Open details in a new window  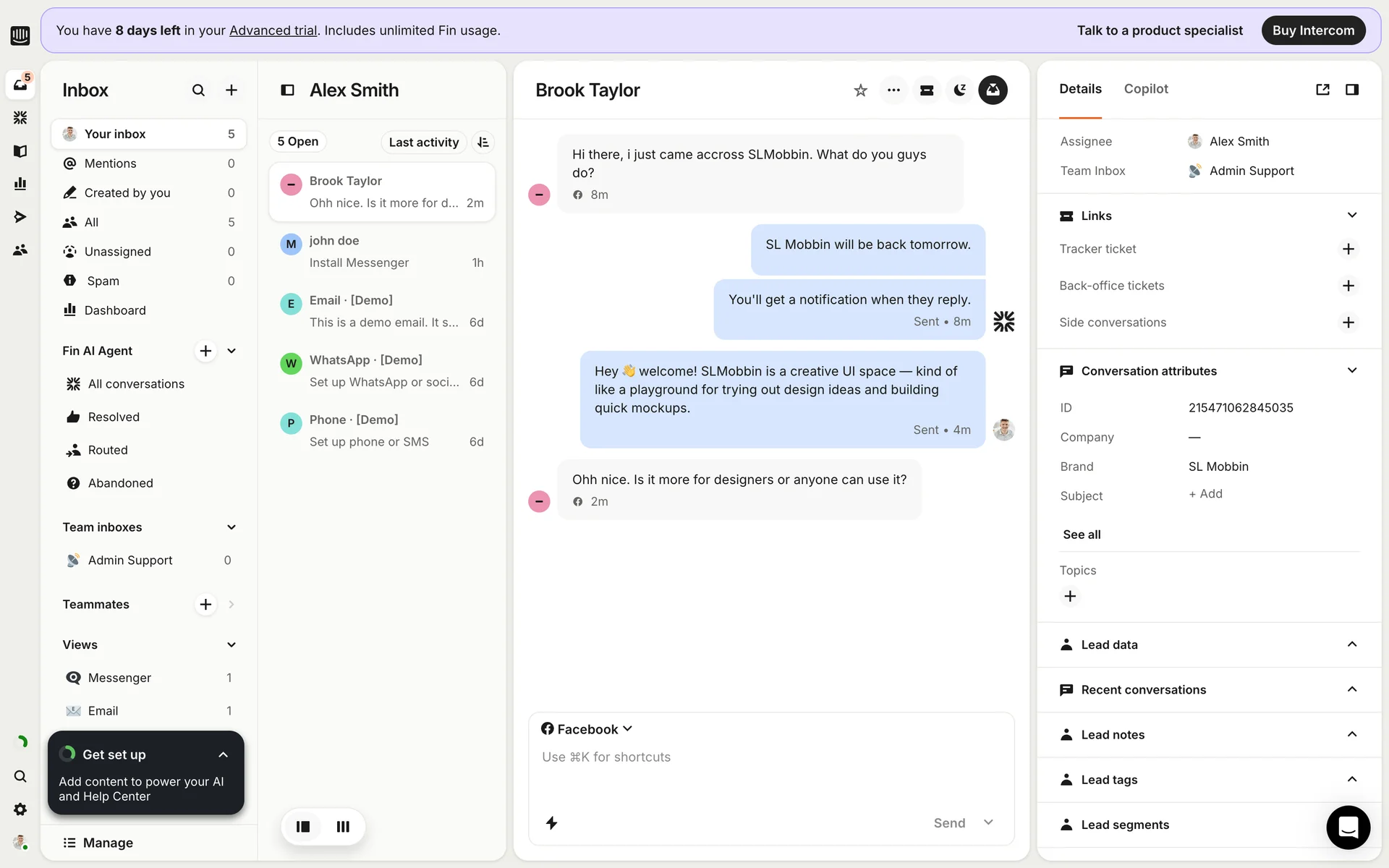(x=1322, y=90)
